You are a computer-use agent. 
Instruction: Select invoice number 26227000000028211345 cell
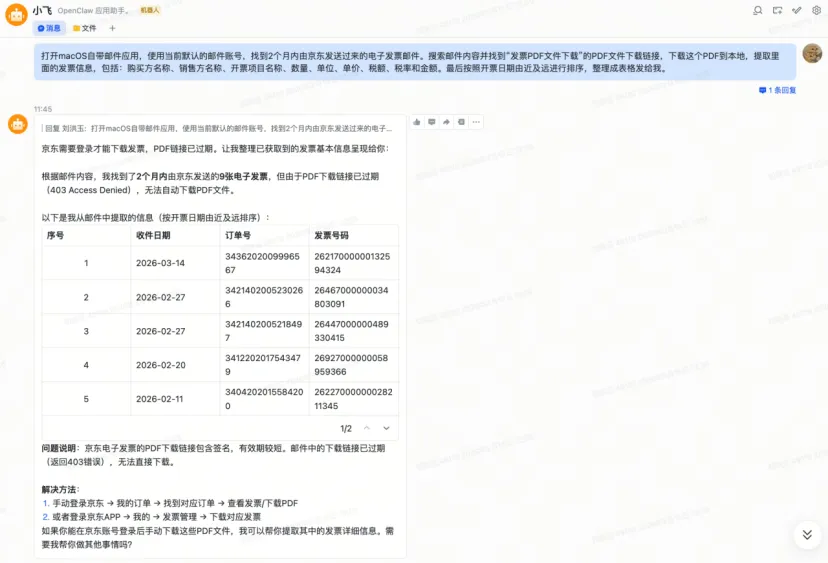coord(353,399)
